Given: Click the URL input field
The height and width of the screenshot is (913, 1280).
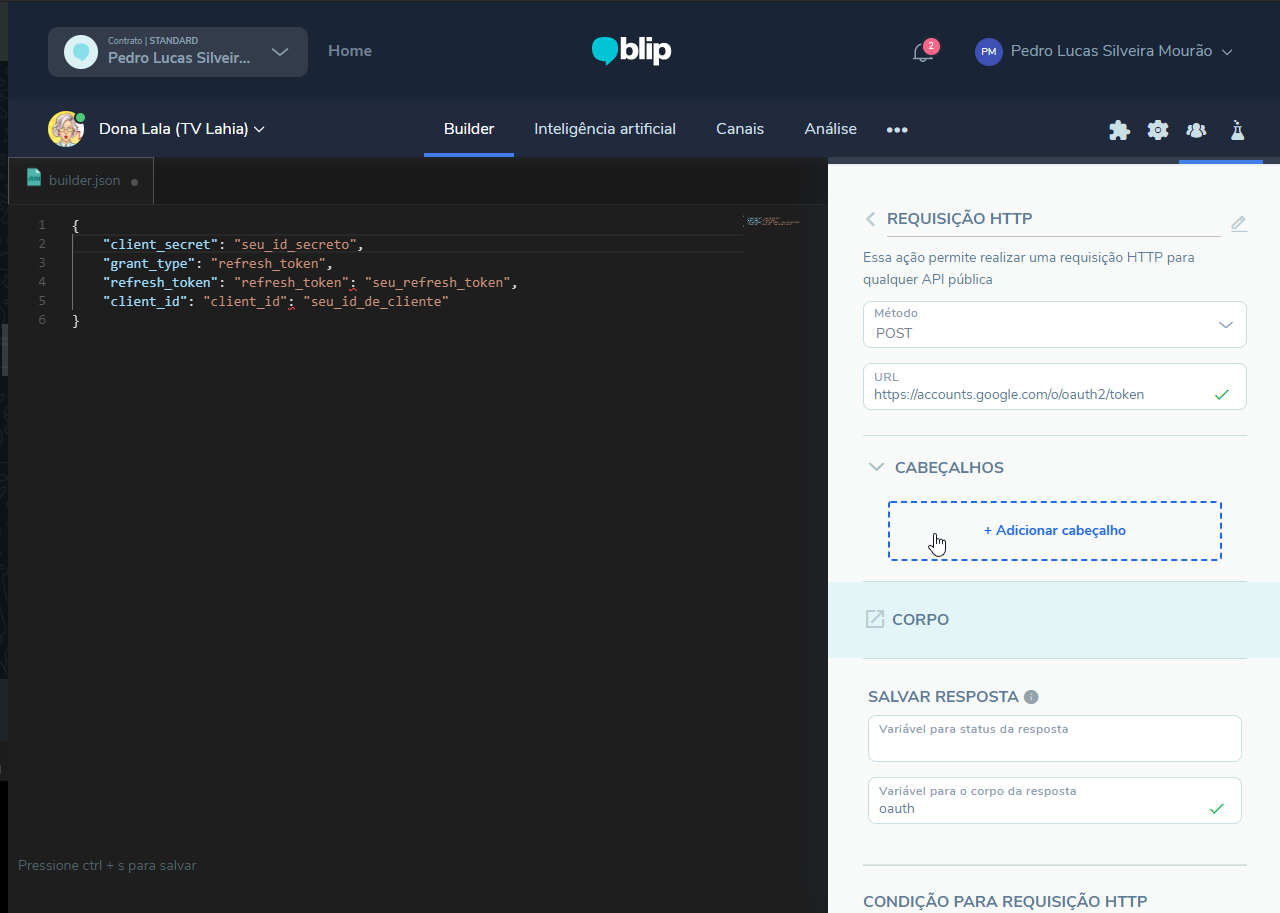Looking at the screenshot, I should pyautogui.click(x=1055, y=386).
